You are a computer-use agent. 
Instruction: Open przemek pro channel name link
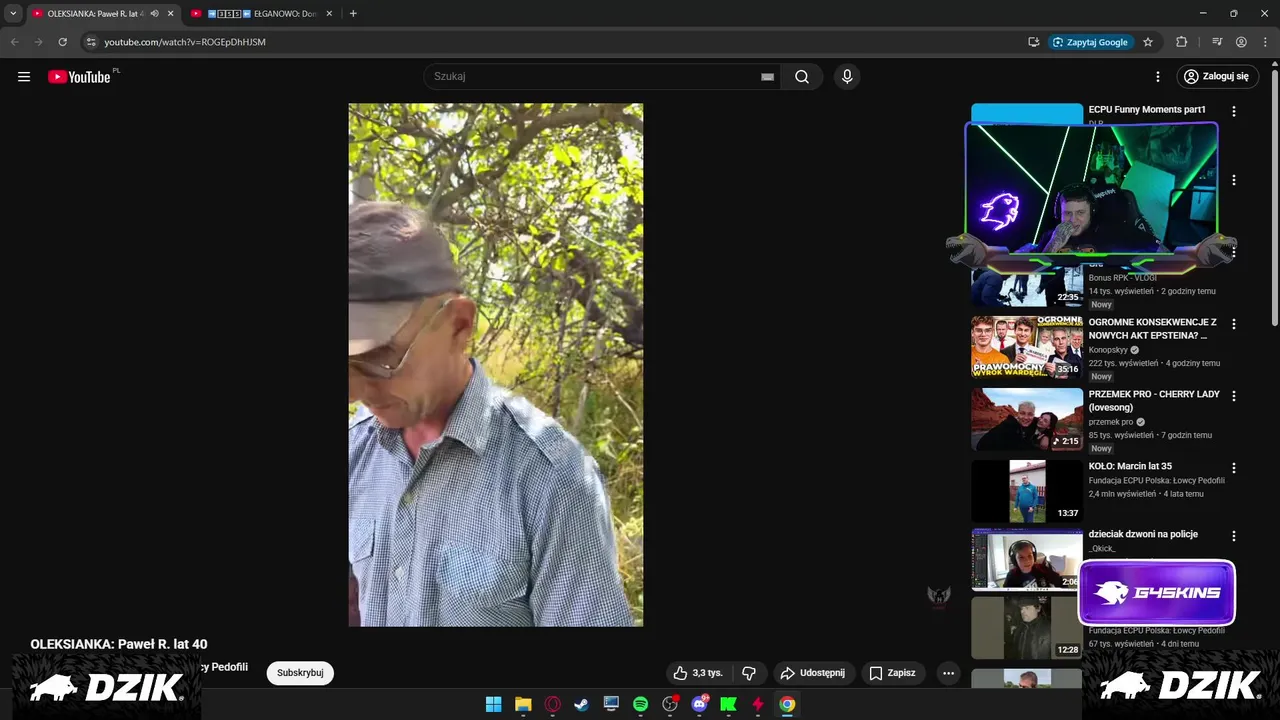[x=1111, y=422]
